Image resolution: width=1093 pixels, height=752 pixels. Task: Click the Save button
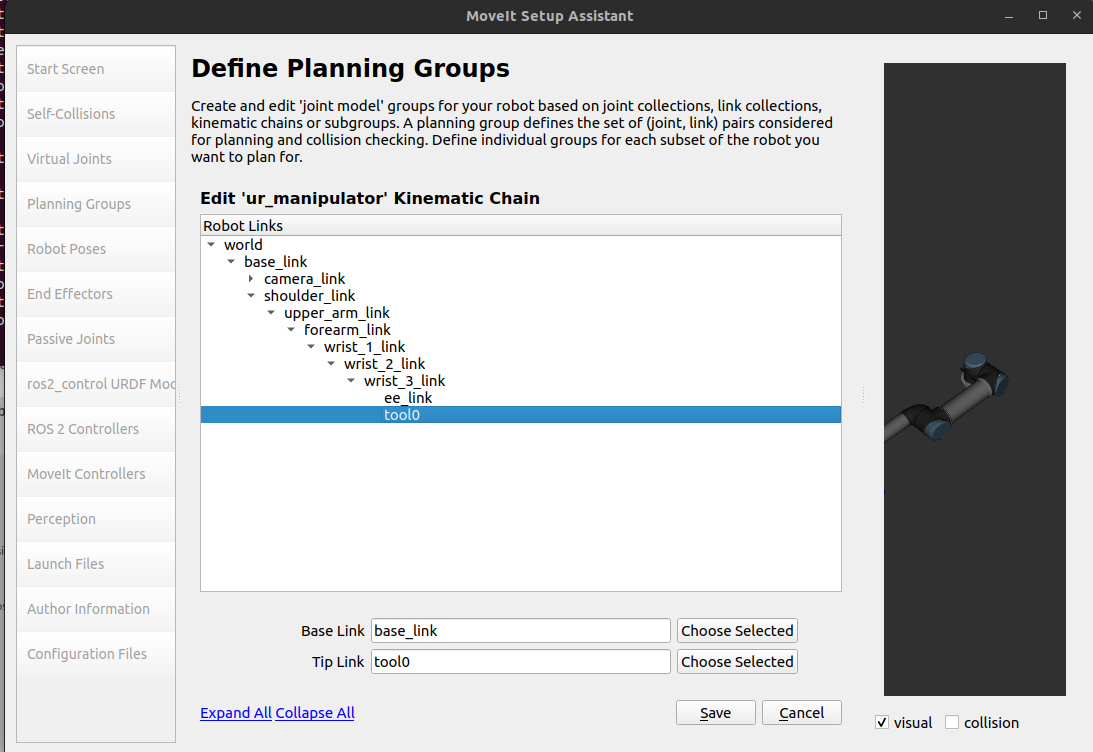tap(715, 713)
